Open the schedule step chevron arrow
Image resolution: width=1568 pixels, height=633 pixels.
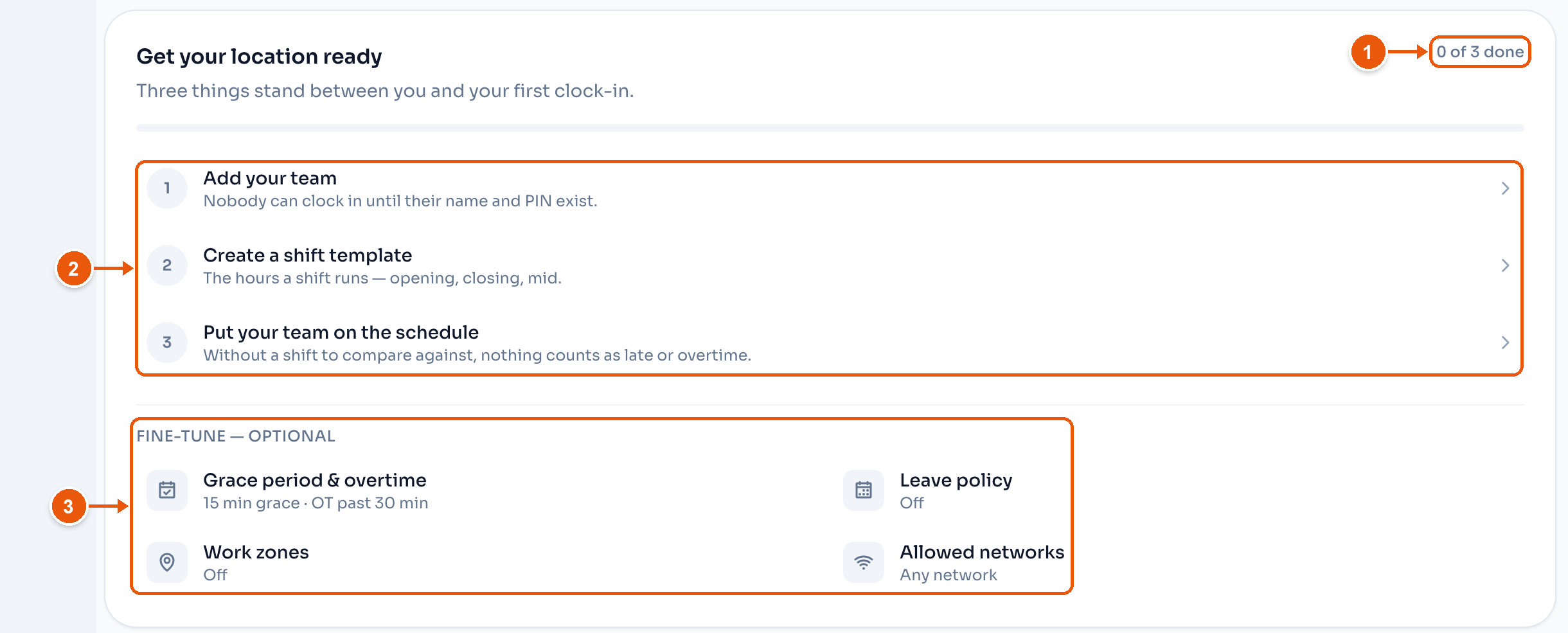[x=1505, y=343]
